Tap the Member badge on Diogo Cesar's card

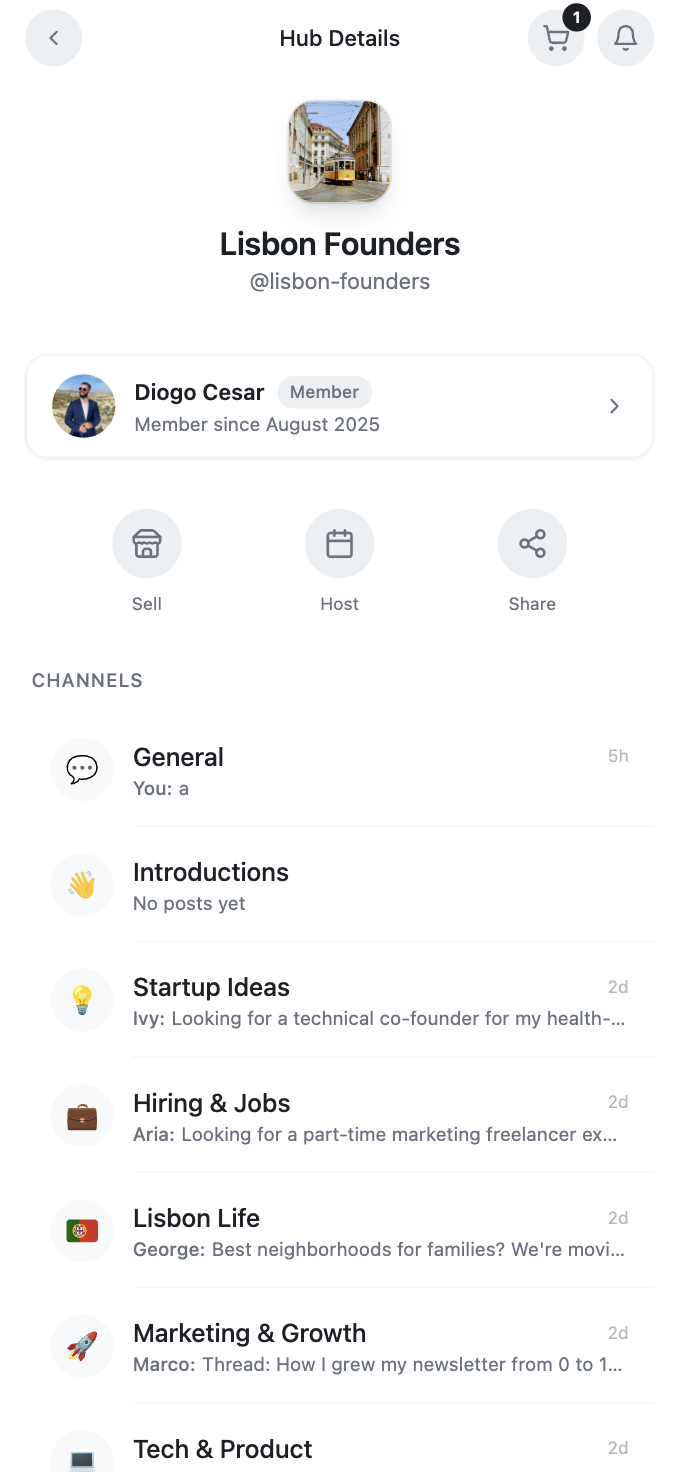coord(324,392)
